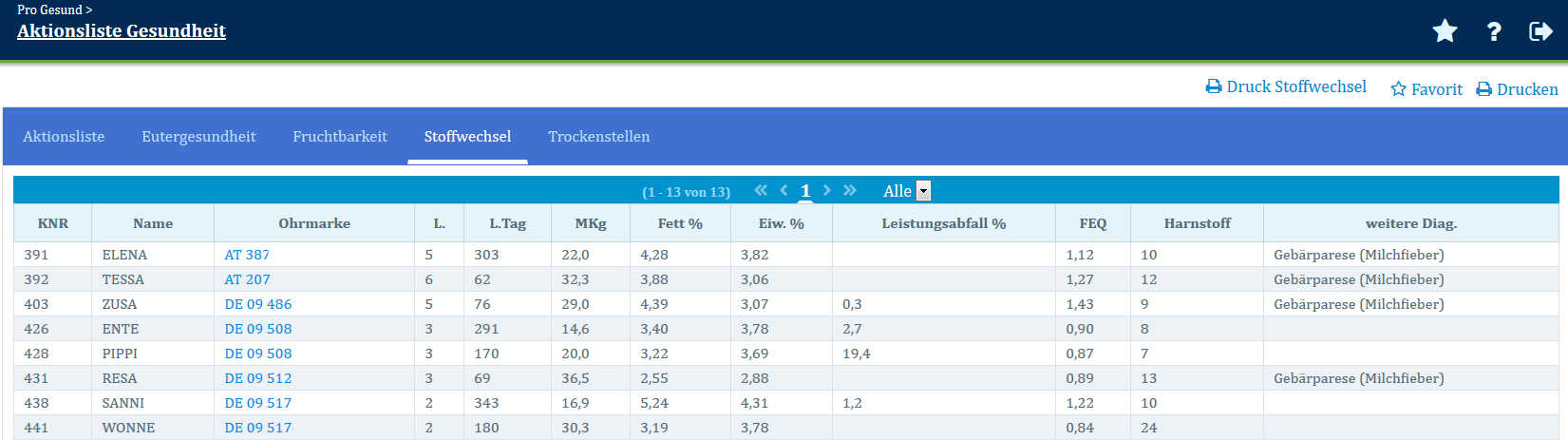Screen dimensions: 1568x440
Task: Open the Fruchtbarkeit tab
Action: click(x=340, y=137)
